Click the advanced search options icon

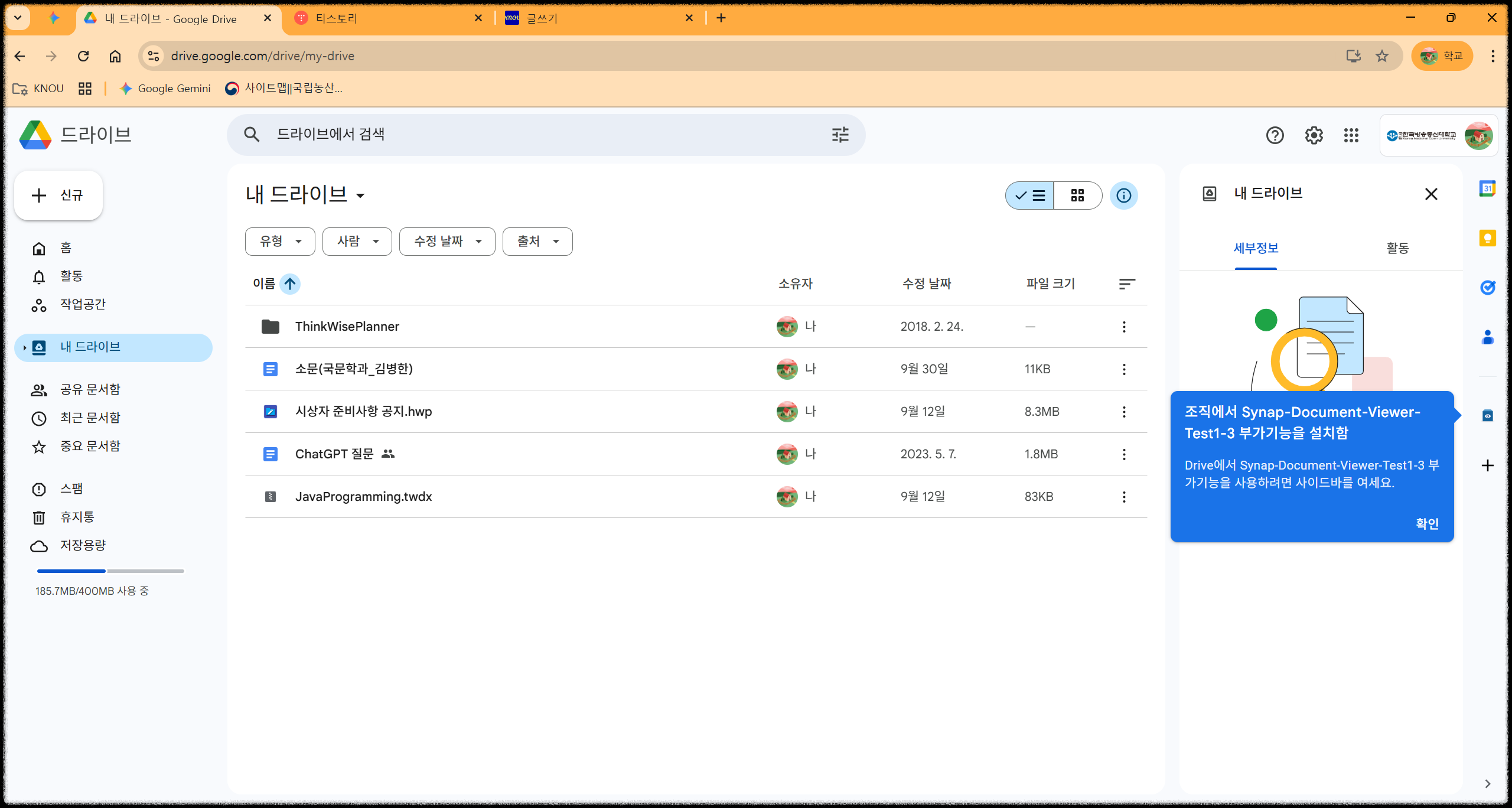(840, 135)
